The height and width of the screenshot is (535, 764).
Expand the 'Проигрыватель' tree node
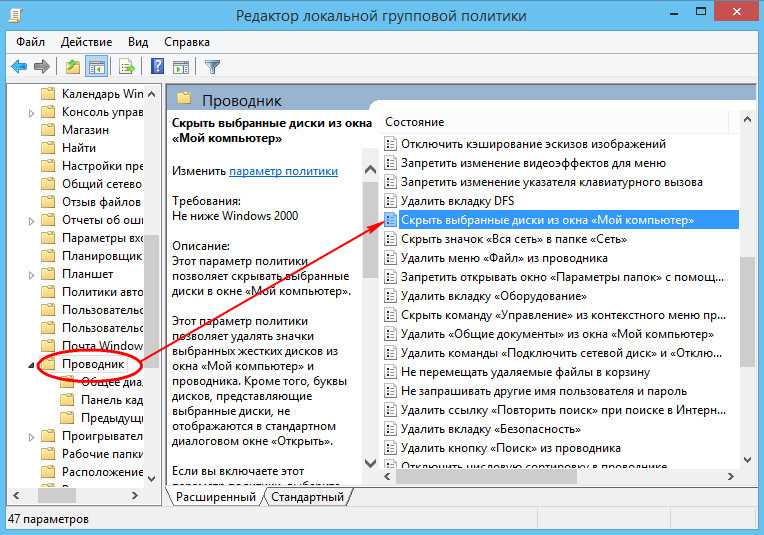31,437
